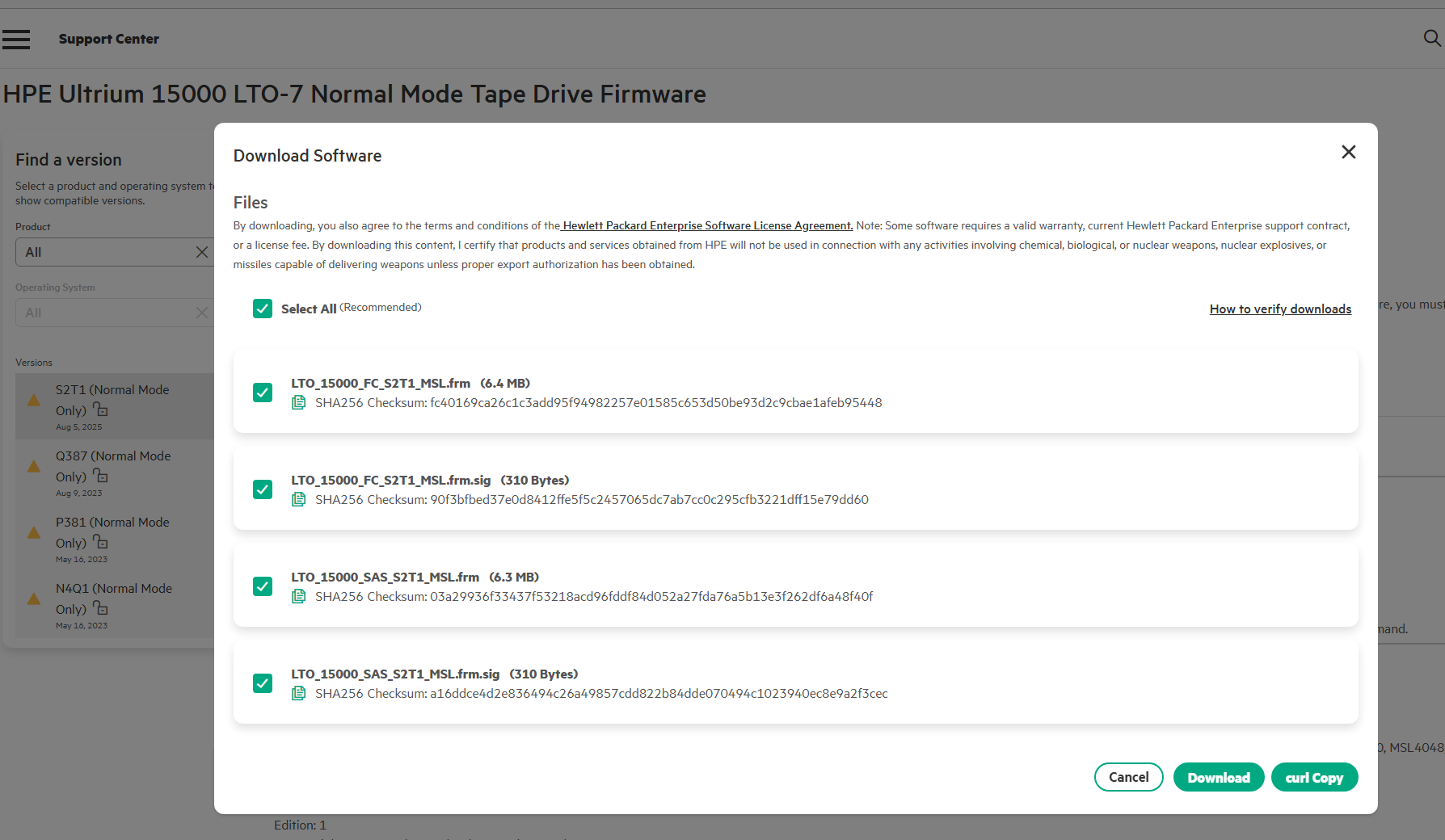Viewport: 1445px width, 840px height.
Task: Open the Product dropdown field
Action: point(105,252)
